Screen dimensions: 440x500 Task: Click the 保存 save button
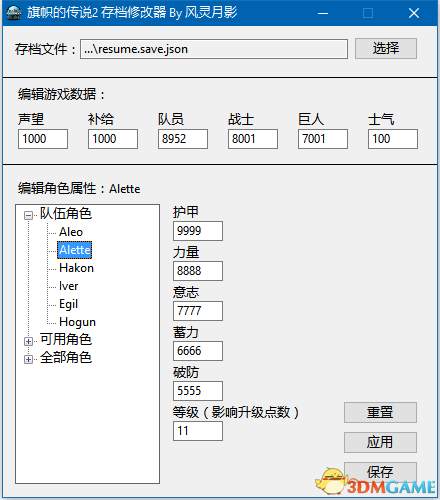tap(380, 472)
